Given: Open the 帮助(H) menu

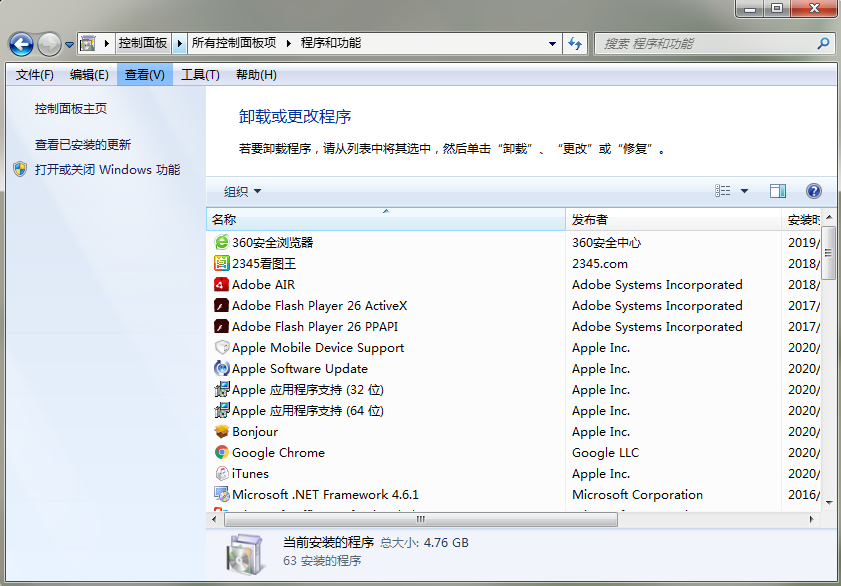Looking at the screenshot, I should tap(256, 75).
